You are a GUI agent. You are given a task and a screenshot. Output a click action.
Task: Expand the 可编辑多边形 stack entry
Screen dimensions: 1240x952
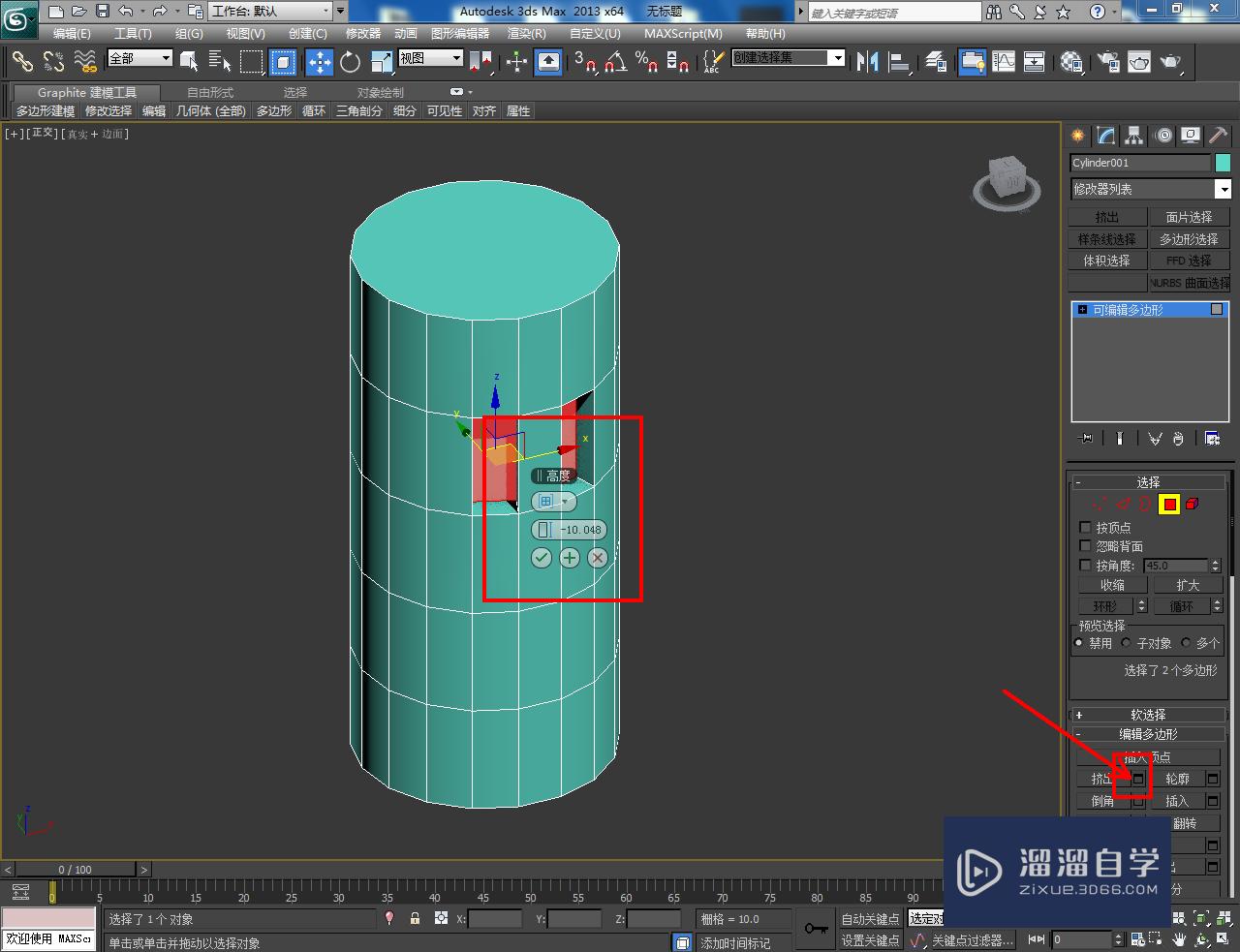[x=1082, y=310]
